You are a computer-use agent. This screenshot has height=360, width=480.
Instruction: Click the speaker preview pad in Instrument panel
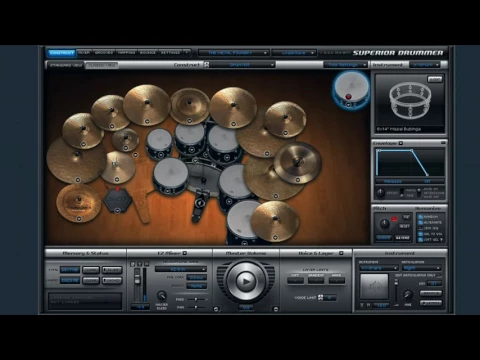point(374,286)
